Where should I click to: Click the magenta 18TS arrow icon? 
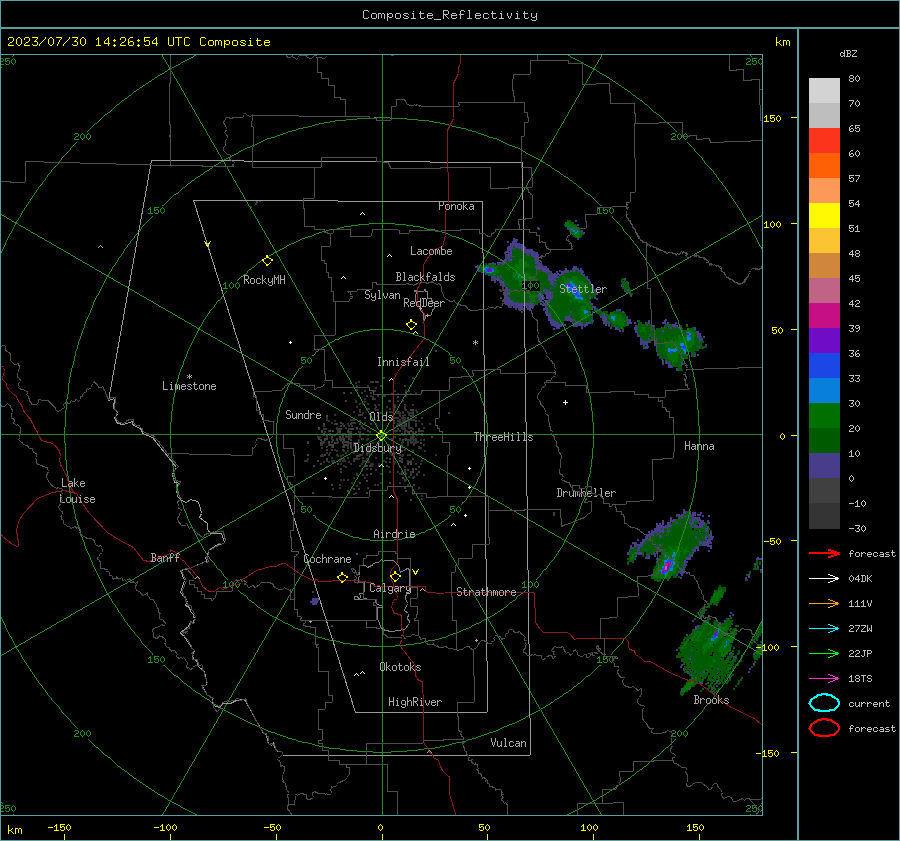click(824, 679)
